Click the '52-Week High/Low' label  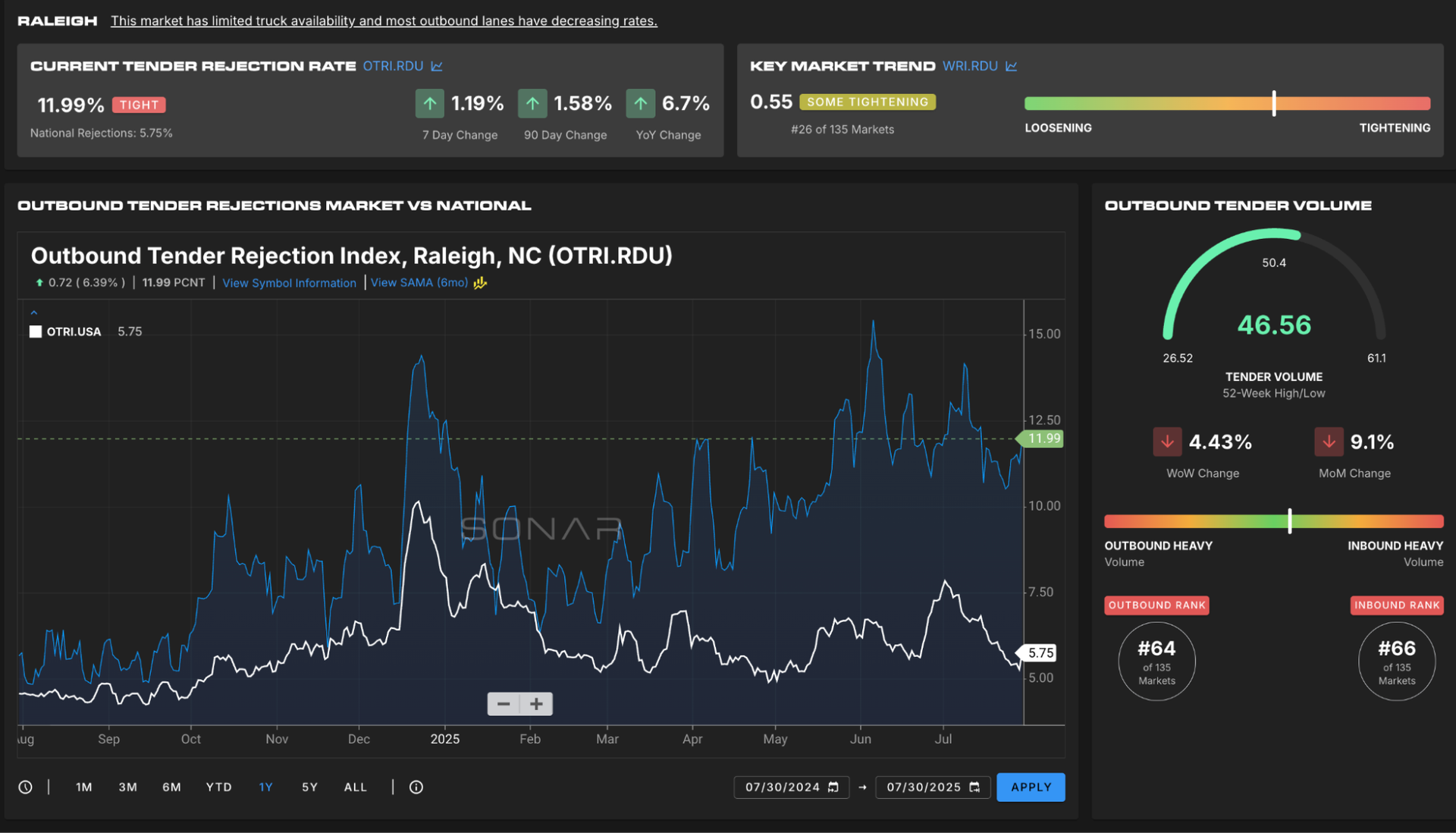(x=1274, y=393)
